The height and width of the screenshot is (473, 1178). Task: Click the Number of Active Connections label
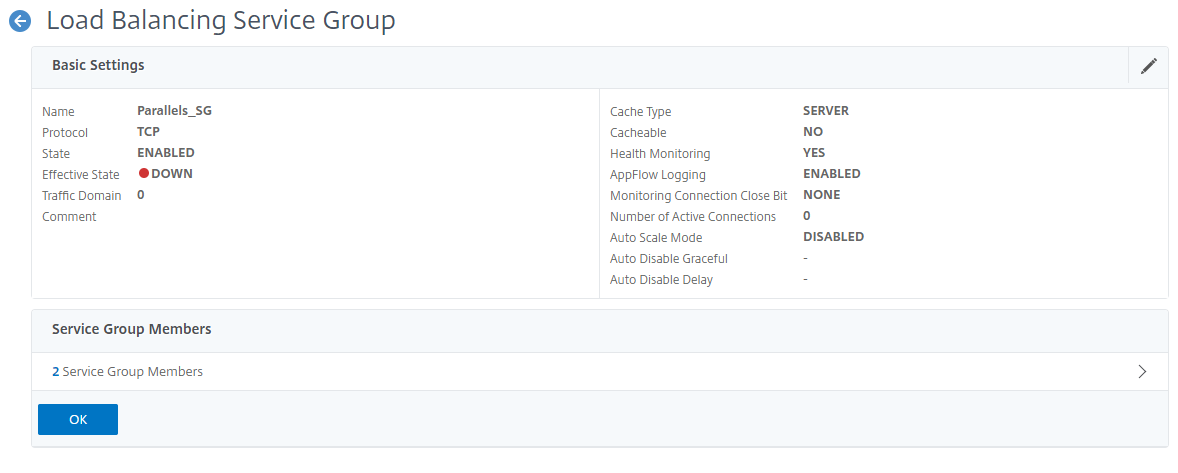click(x=692, y=216)
